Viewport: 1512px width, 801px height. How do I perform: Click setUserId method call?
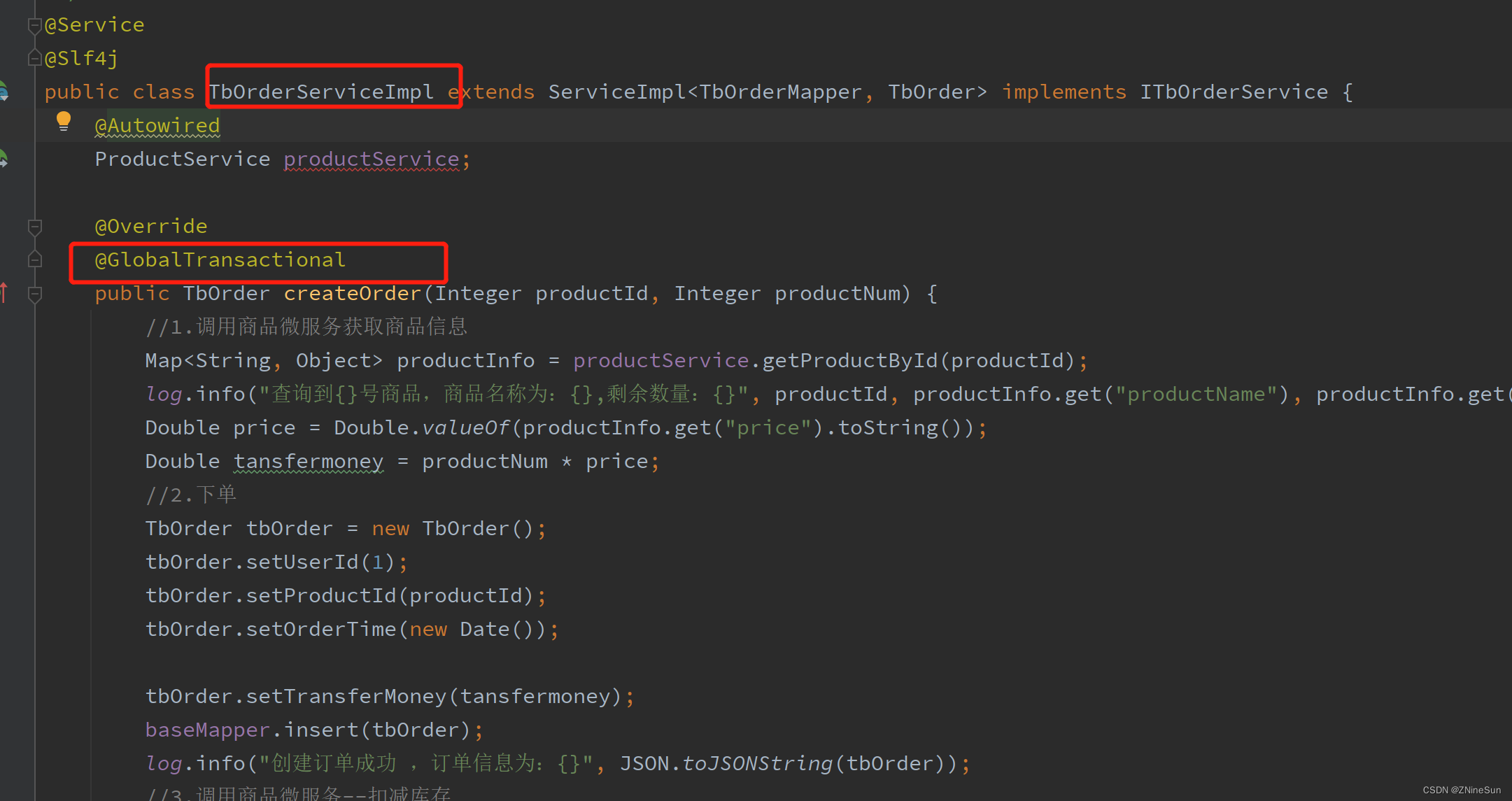302,562
